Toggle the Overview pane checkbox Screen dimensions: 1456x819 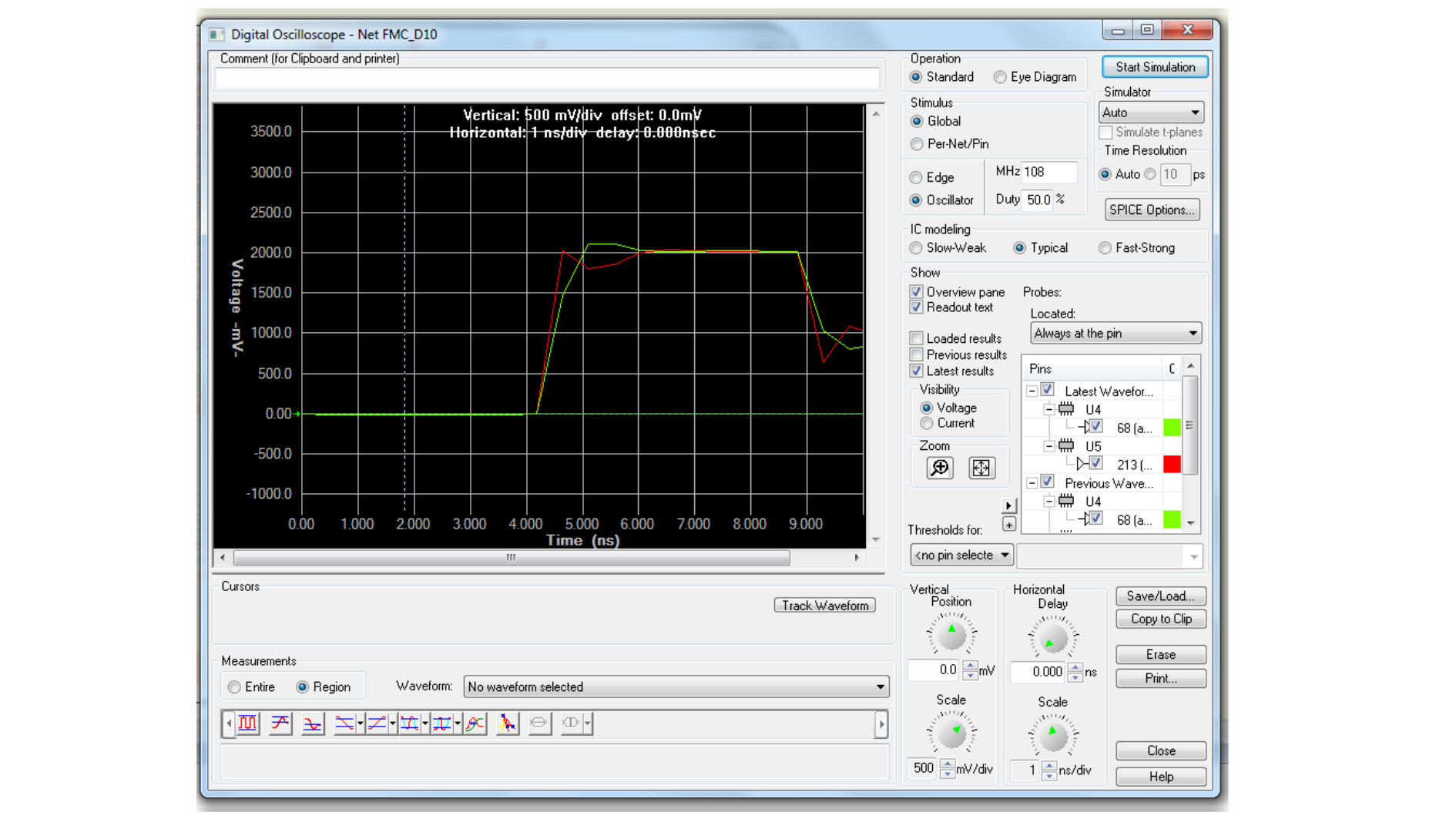tap(916, 292)
